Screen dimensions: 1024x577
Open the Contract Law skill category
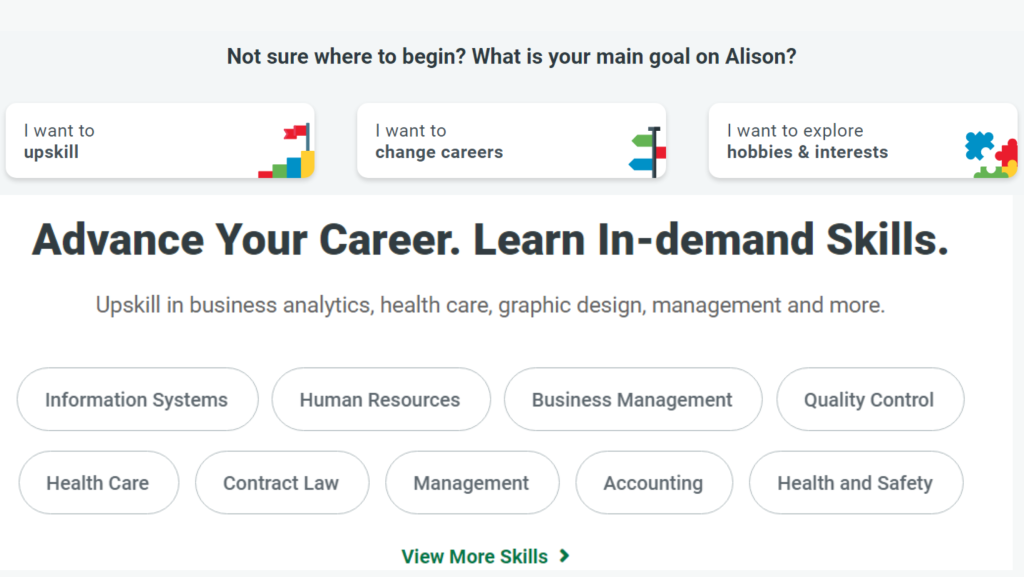(282, 483)
